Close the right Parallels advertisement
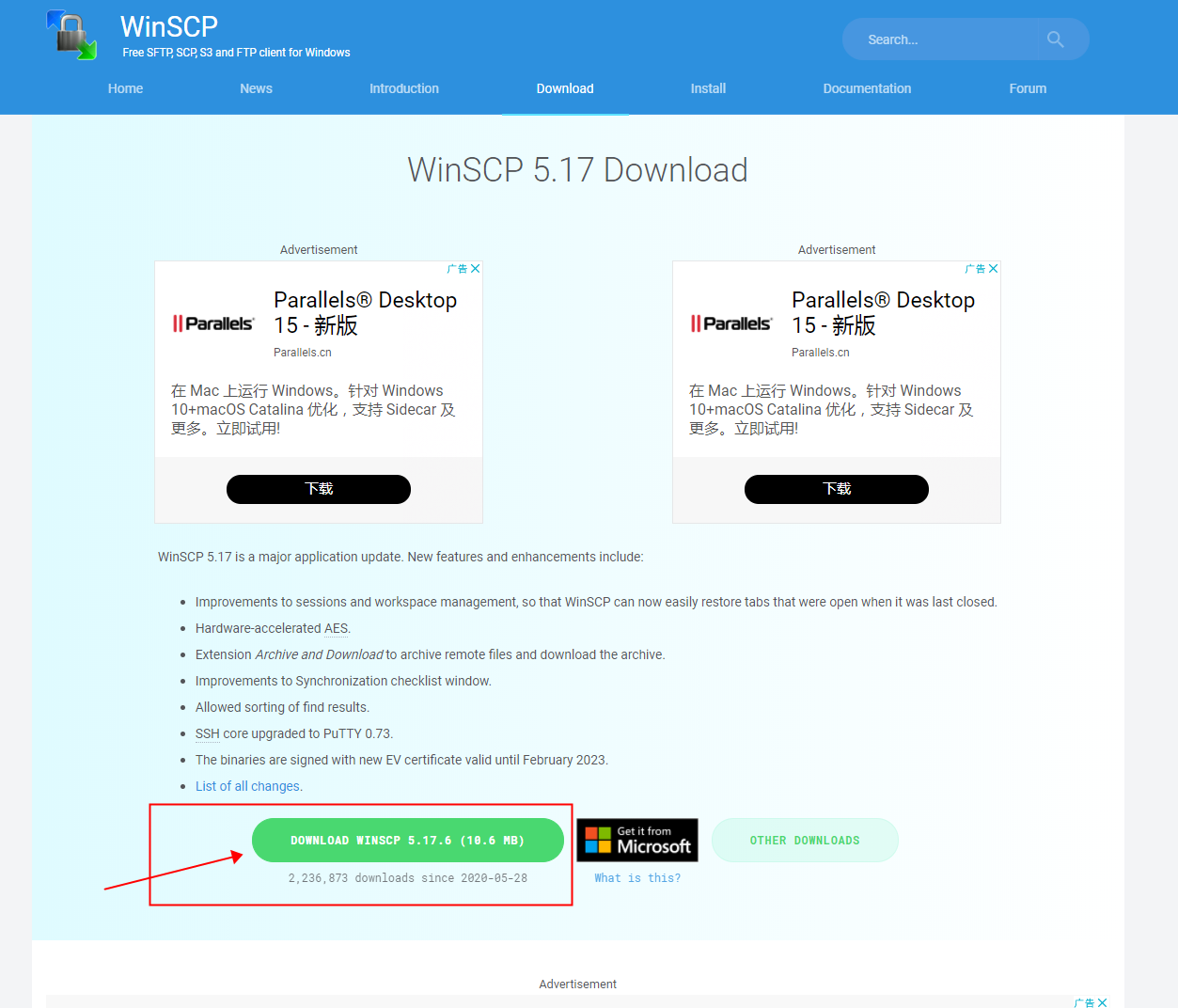1178x1008 pixels. (x=994, y=269)
